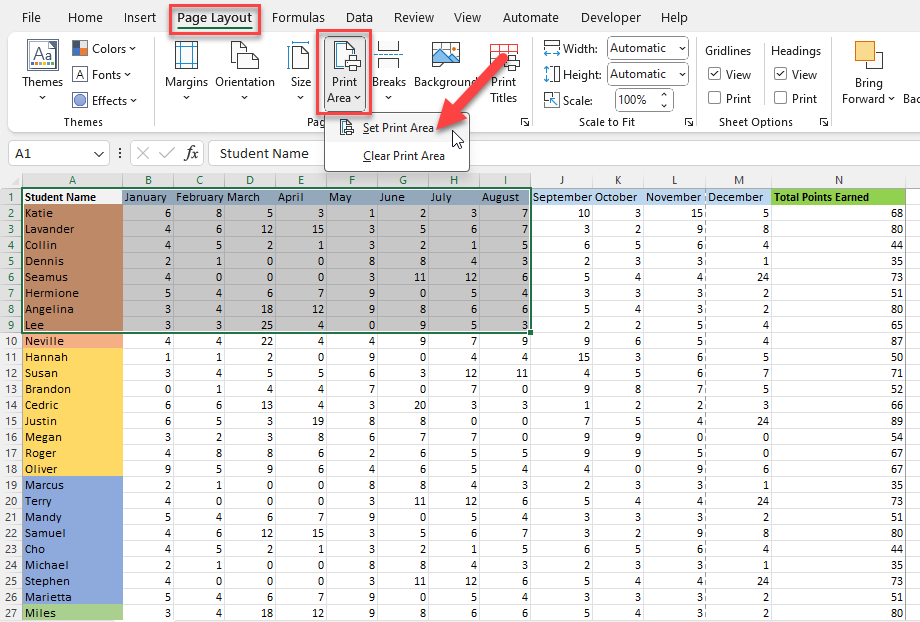Image resolution: width=920 pixels, height=622 pixels.
Task: Click the formula bar cancel X icon
Action: [143, 153]
